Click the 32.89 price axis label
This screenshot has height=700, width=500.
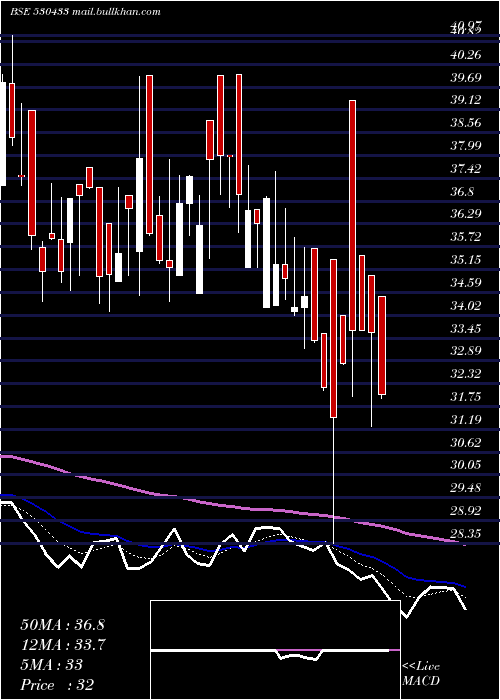[466, 351]
